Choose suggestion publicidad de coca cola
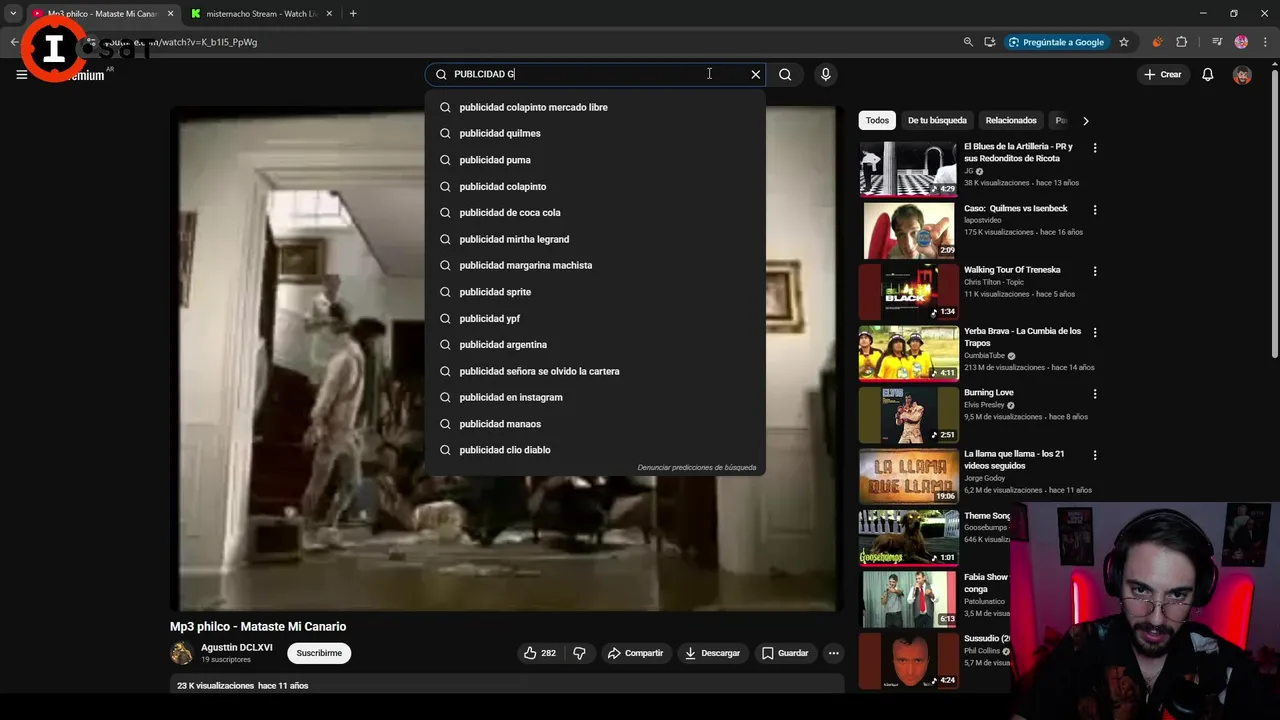This screenshot has width=1280, height=720. click(595, 212)
